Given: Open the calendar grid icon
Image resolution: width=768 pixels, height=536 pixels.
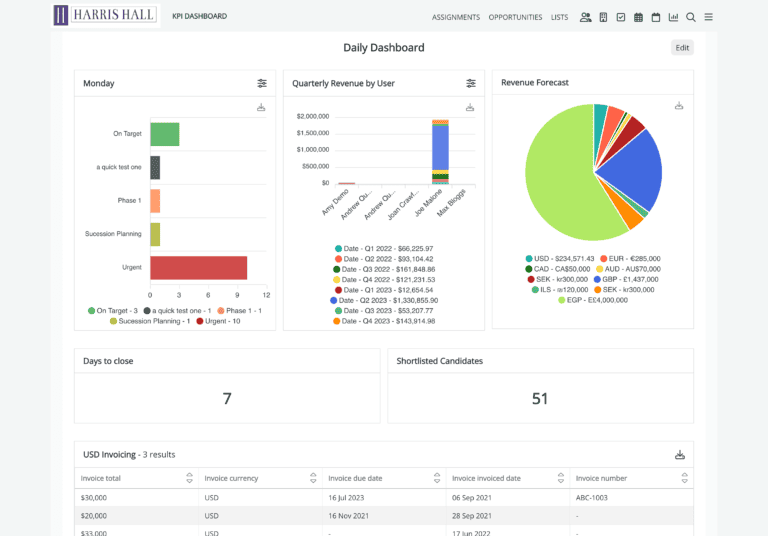Looking at the screenshot, I should click(638, 17).
